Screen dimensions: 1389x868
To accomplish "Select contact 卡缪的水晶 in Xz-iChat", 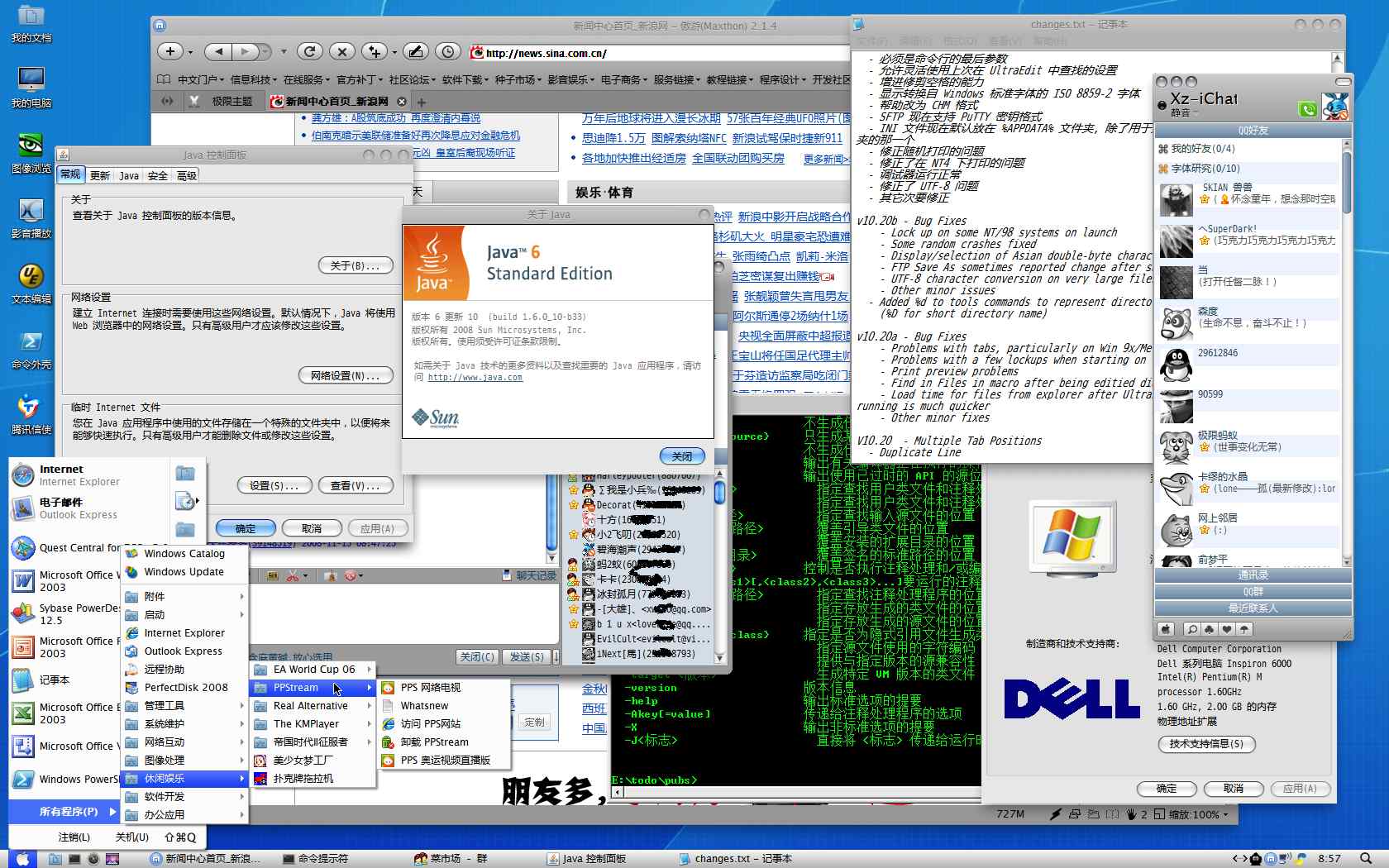I will [x=1248, y=489].
